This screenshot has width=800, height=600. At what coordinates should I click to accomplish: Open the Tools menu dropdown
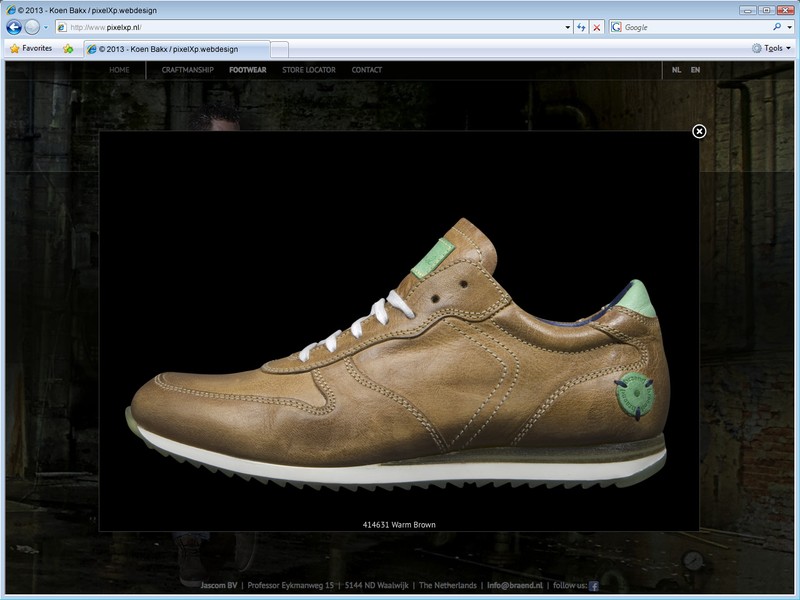(x=771, y=48)
